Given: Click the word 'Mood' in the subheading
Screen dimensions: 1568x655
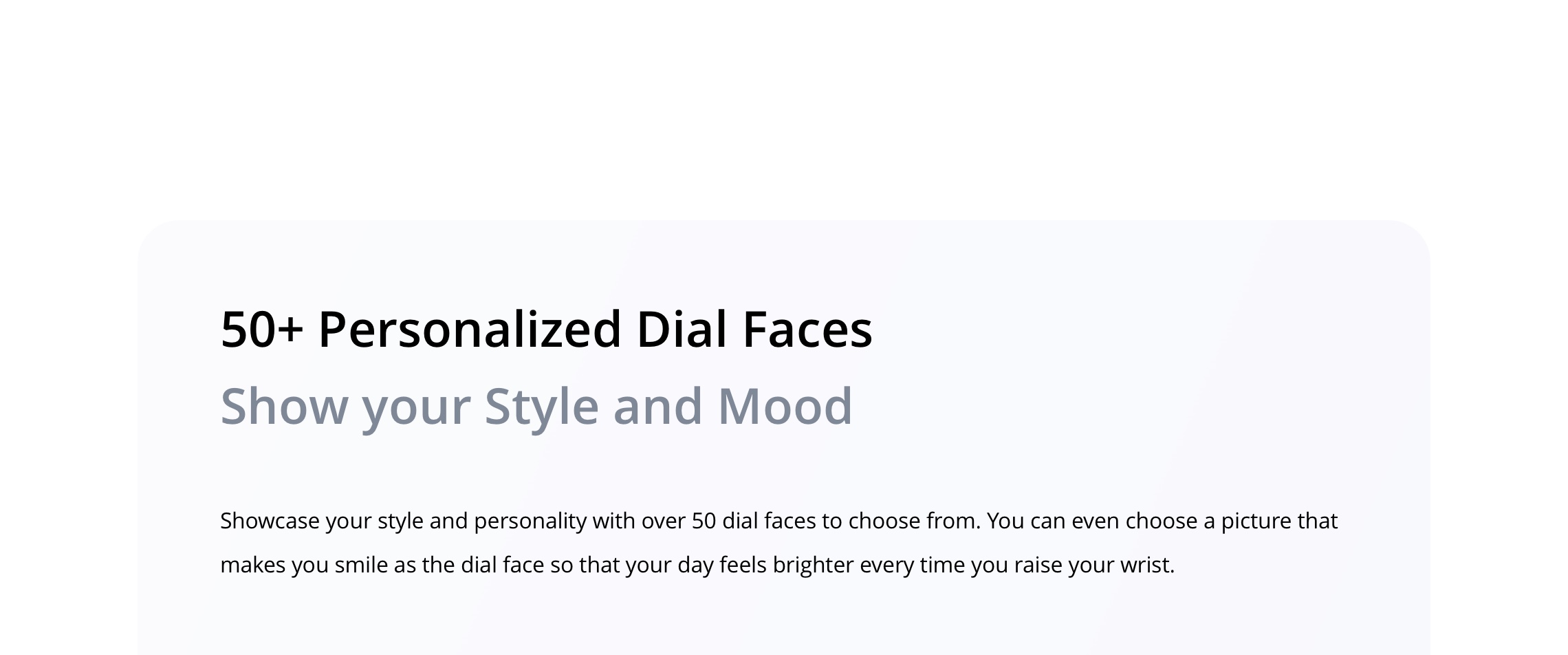Looking at the screenshot, I should point(785,407).
